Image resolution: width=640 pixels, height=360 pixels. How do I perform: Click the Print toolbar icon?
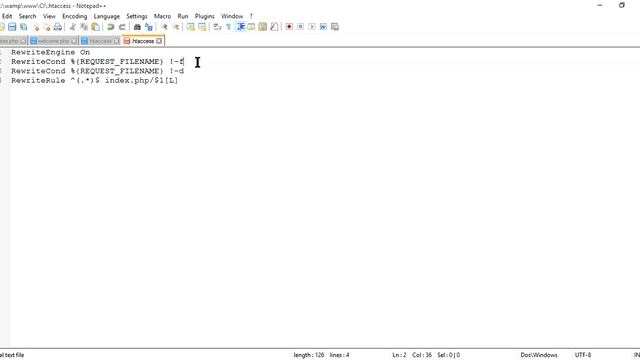pyautogui.click(x=58, y=27)
